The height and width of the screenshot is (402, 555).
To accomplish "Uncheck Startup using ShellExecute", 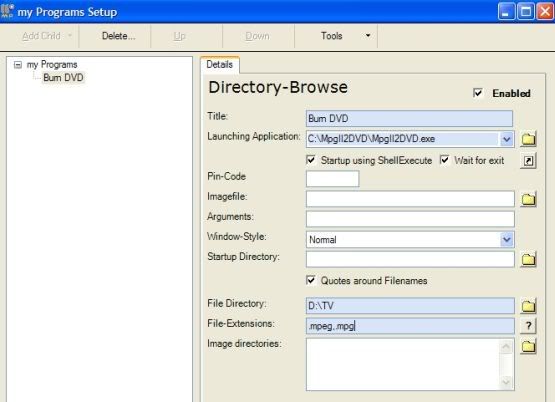I will [x=311, y=160].
